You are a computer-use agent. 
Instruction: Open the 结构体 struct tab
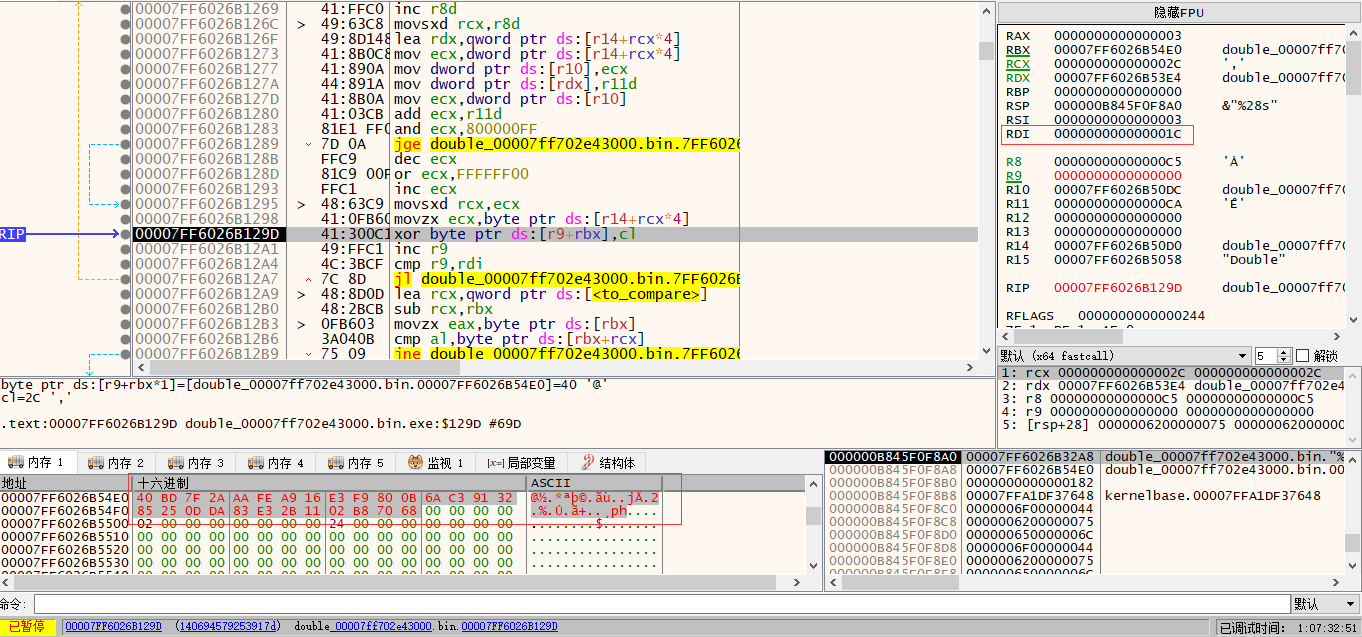click(x=607, y=463)
